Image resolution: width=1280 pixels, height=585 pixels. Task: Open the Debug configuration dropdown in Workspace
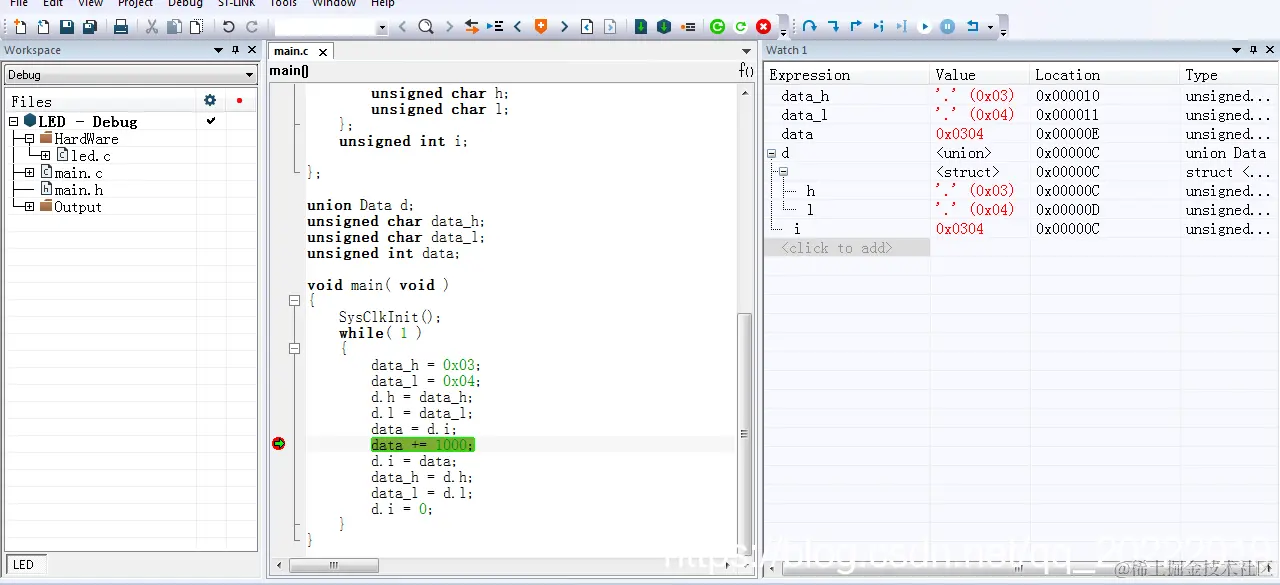point(250,75)
